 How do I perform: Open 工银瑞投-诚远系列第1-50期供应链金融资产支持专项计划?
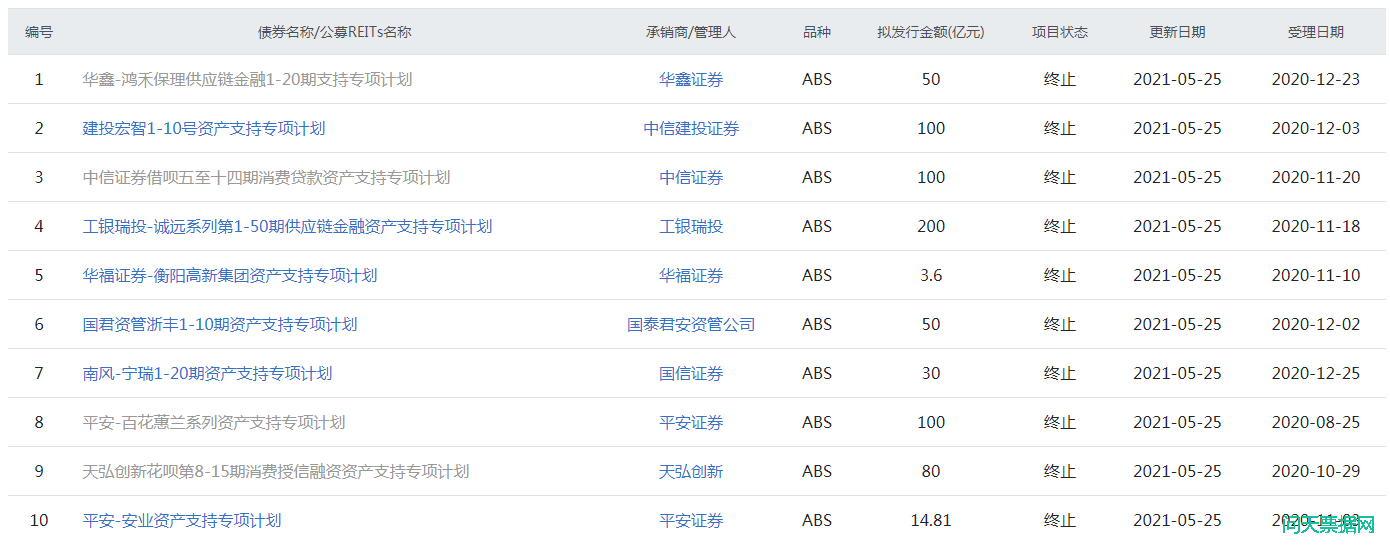(287, 226)
